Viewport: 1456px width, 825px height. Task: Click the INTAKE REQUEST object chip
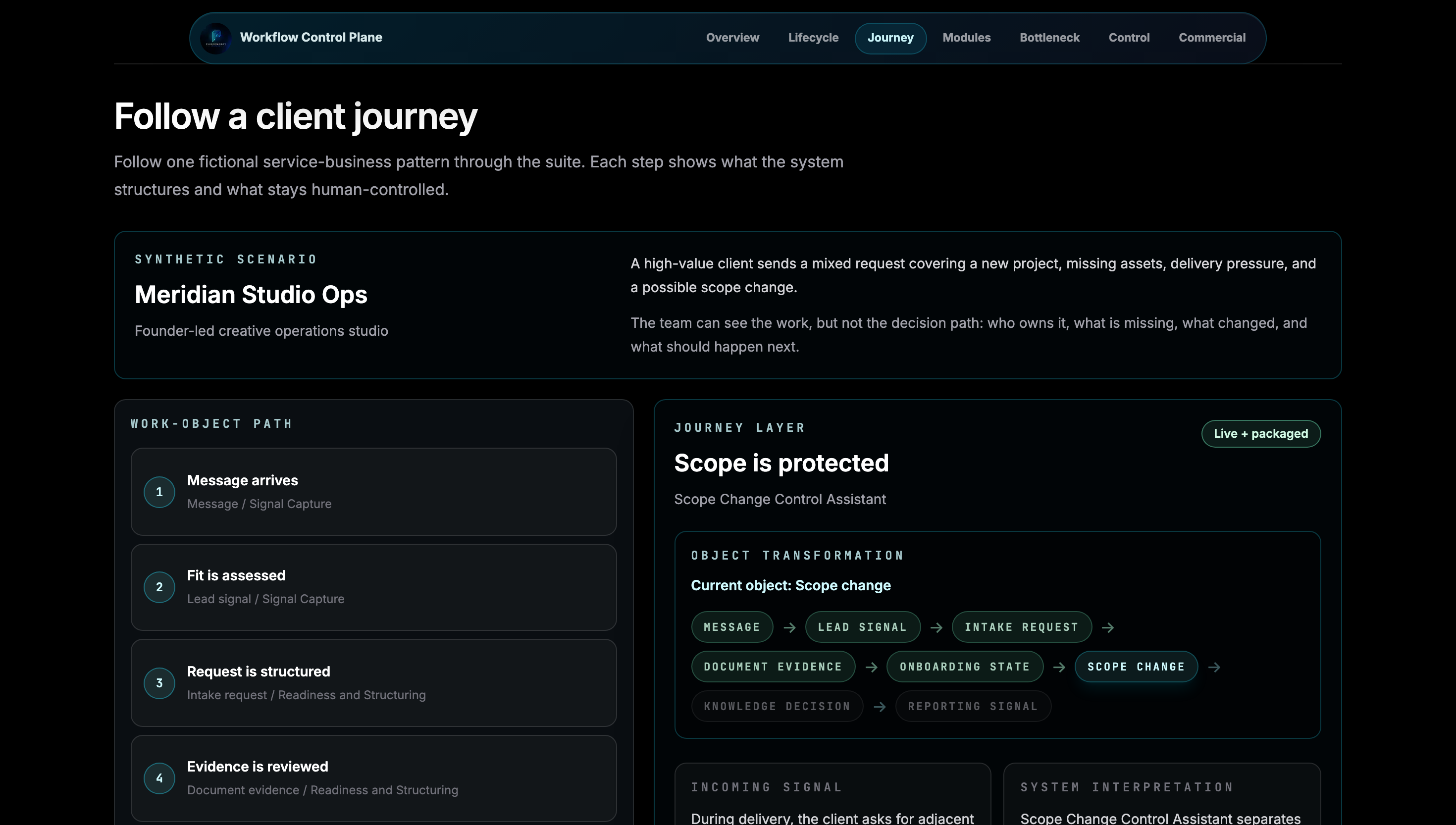coord(1022,627)
